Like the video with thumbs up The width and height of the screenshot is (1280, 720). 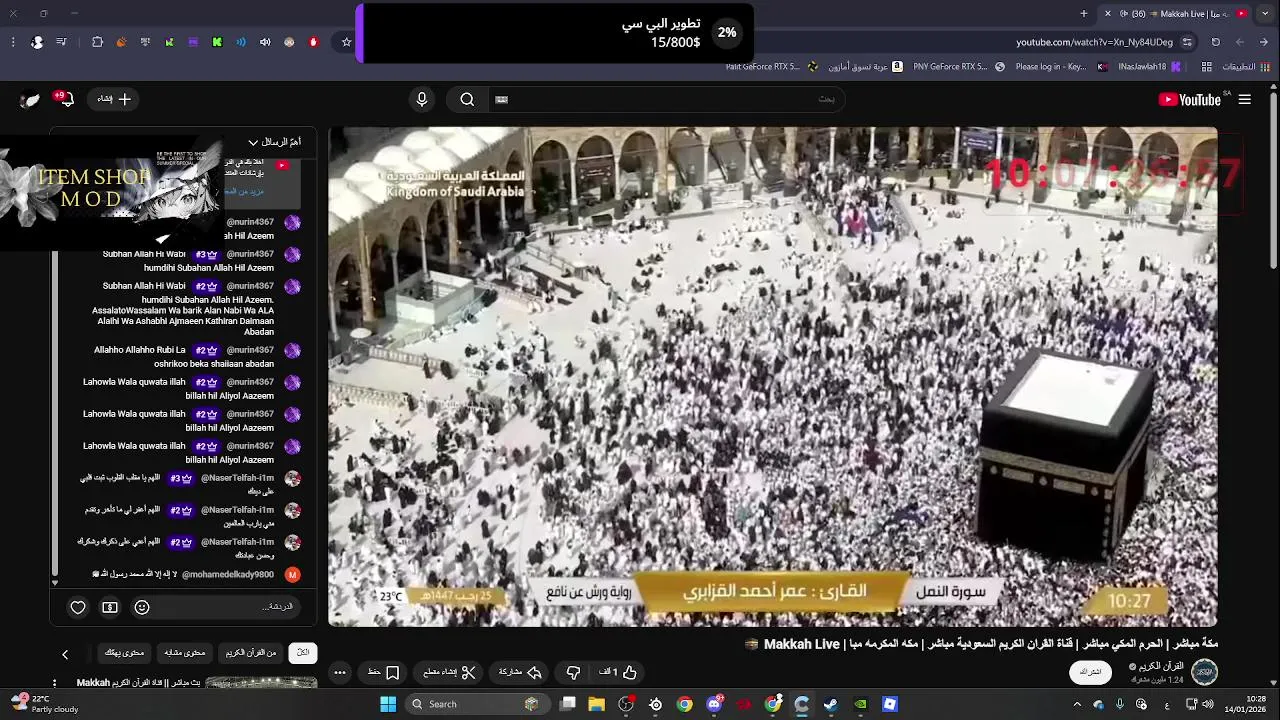(618, 672)
